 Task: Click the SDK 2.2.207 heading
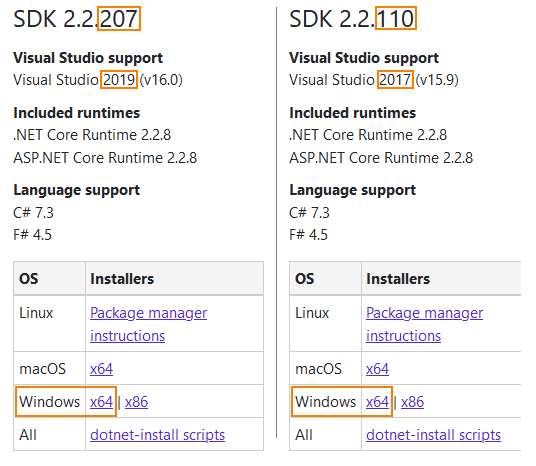pyautogui.click(x=76, y=18)
